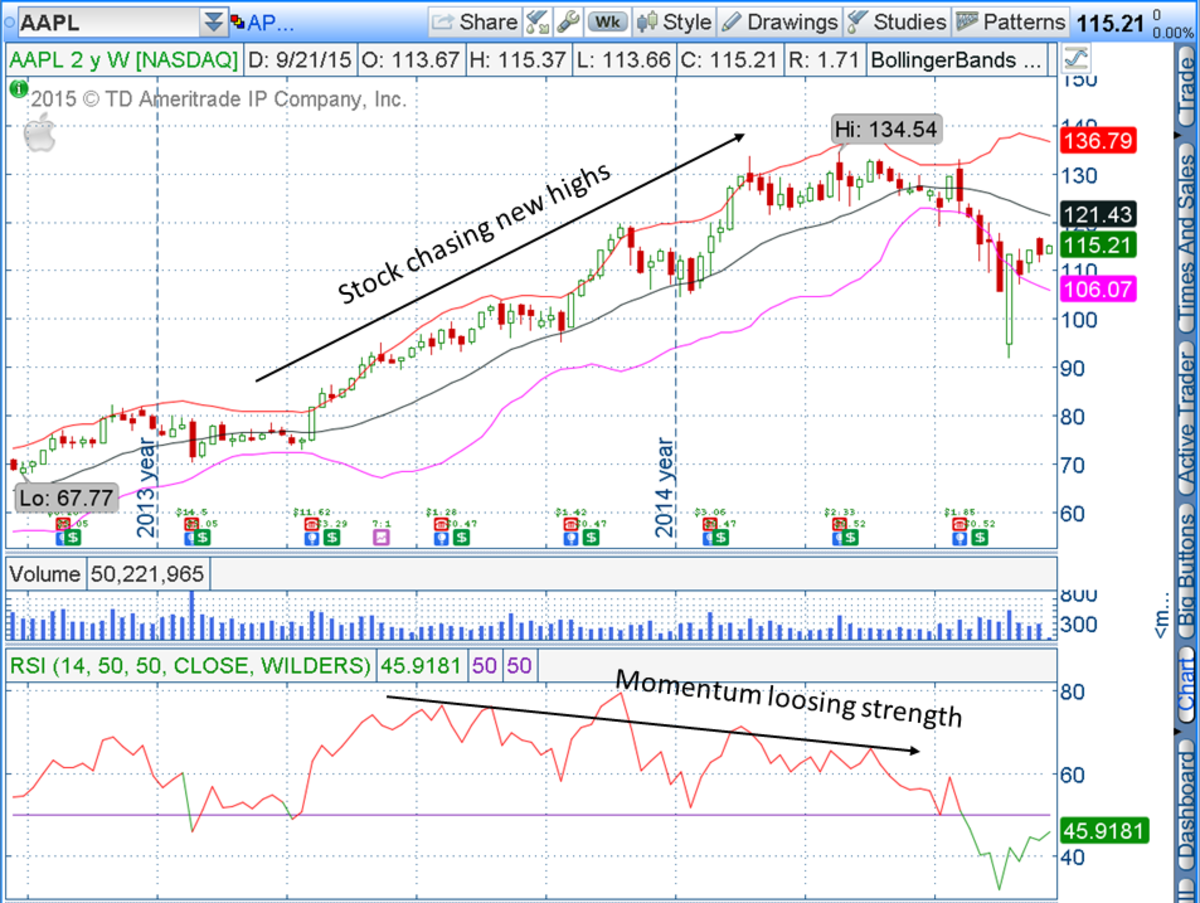1200x903 pixels.
Task: Toggle the Wk weekly aggregation button
Action: coord(606,21)
